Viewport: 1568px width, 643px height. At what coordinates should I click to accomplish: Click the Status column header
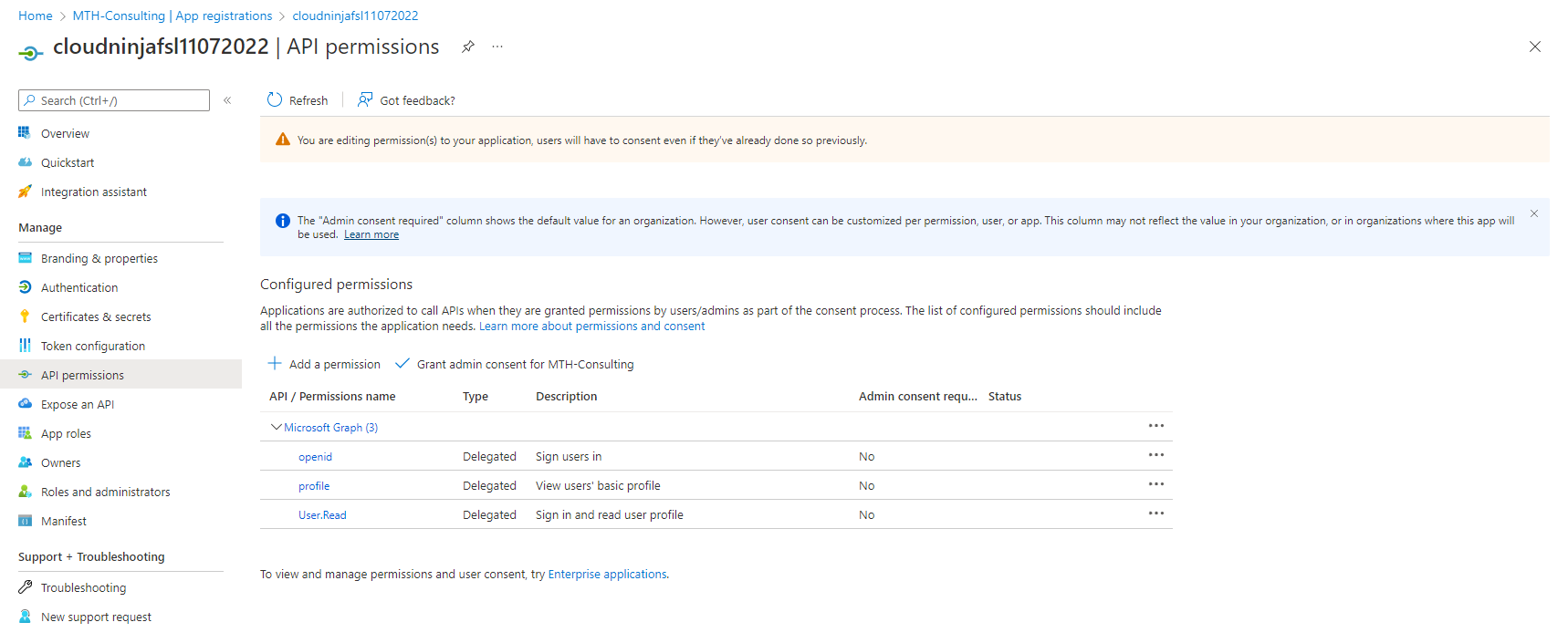tap(1005, 396)
